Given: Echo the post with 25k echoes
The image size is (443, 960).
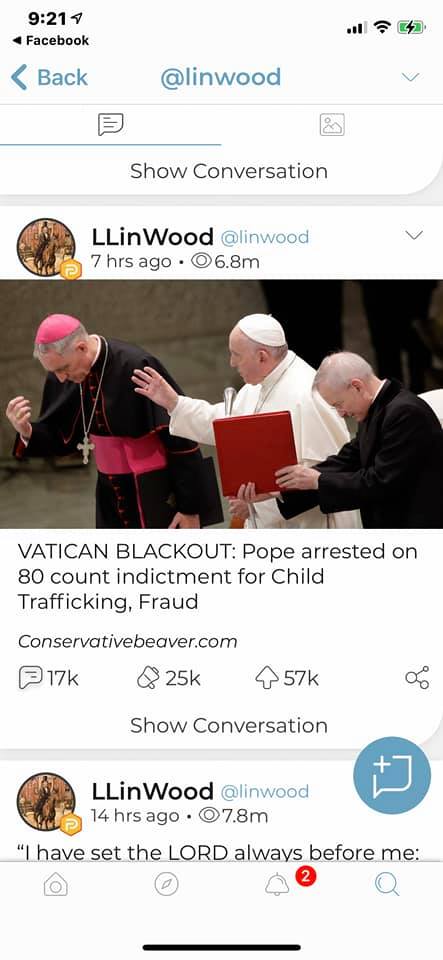Looking at the screenshot, I should (x=168, y=678).
